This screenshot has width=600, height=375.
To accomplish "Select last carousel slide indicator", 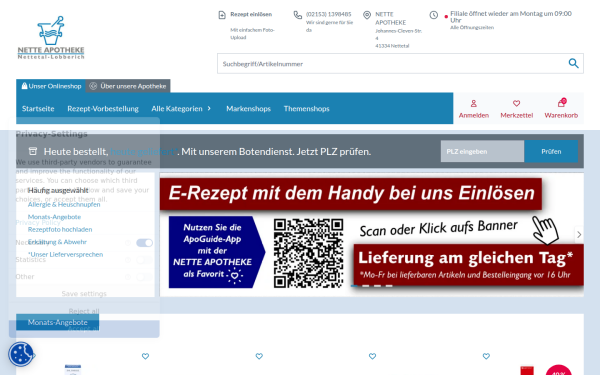I will [389, 286].
